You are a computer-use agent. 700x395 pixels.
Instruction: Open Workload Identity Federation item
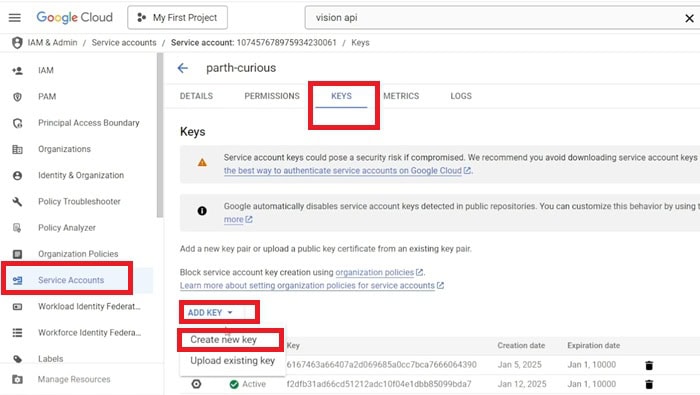tap(89, 306)
